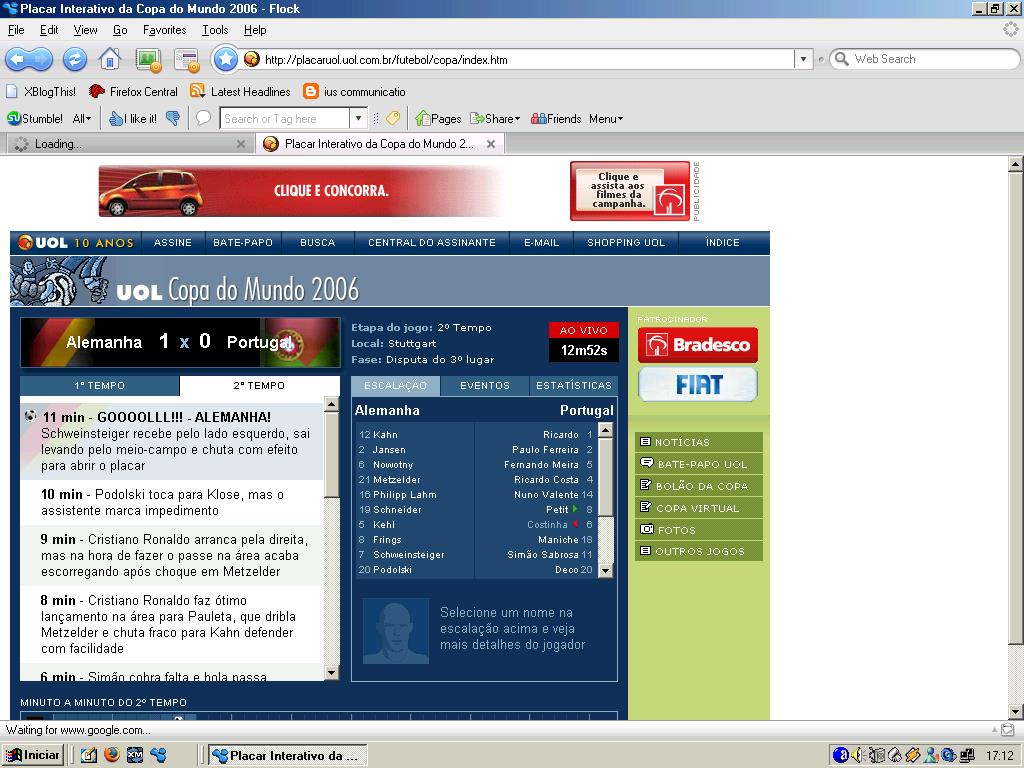Open the URL history dropdown arrow
This screenshot has height=768, width=1024.
pos(803,59)
